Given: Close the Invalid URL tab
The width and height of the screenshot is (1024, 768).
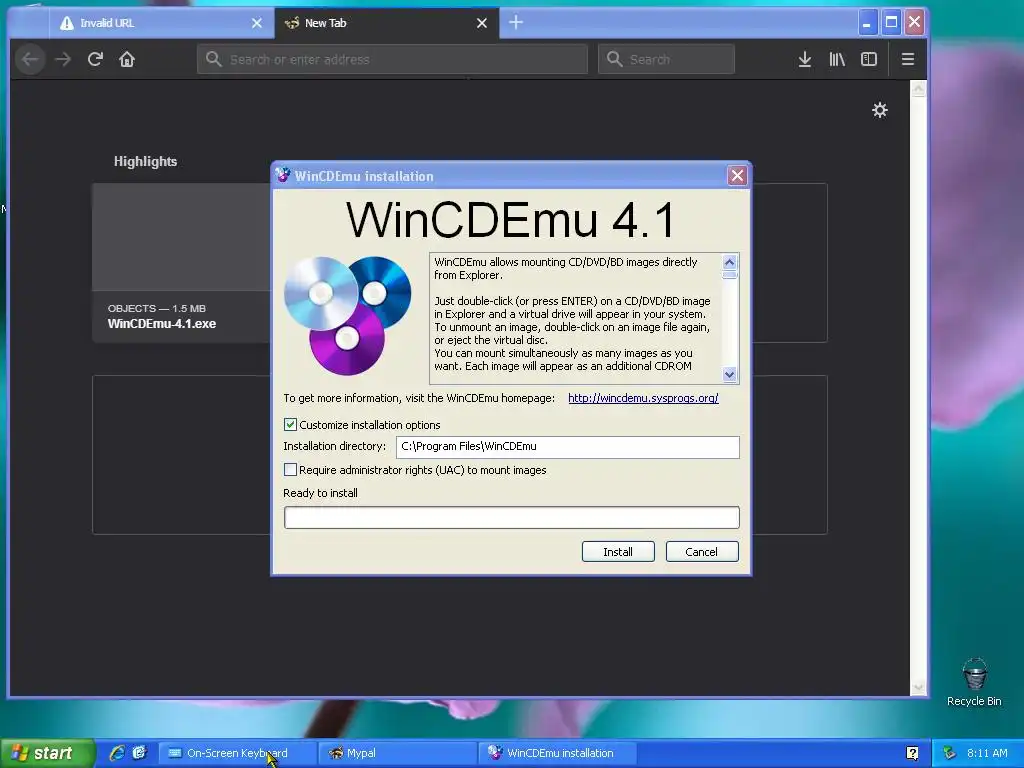Looking at the screenshot, I should pos(257,23).
